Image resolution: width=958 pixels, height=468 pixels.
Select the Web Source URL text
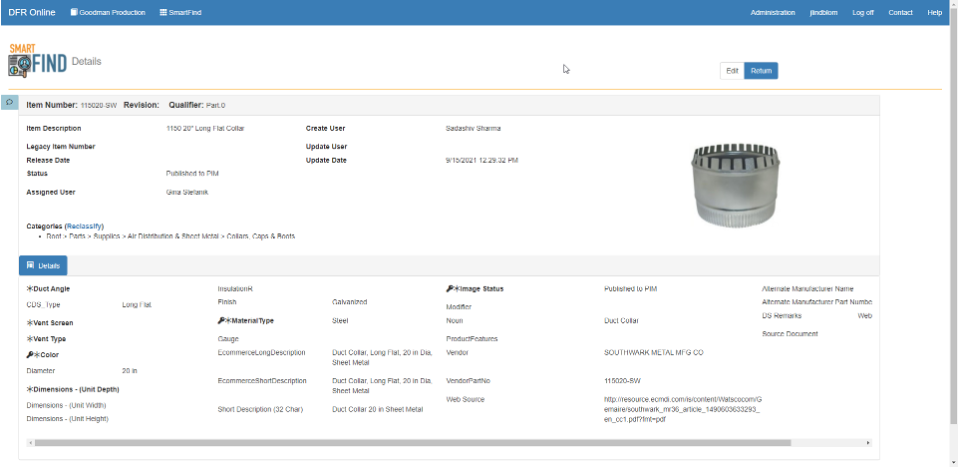(x=683, y=409)
